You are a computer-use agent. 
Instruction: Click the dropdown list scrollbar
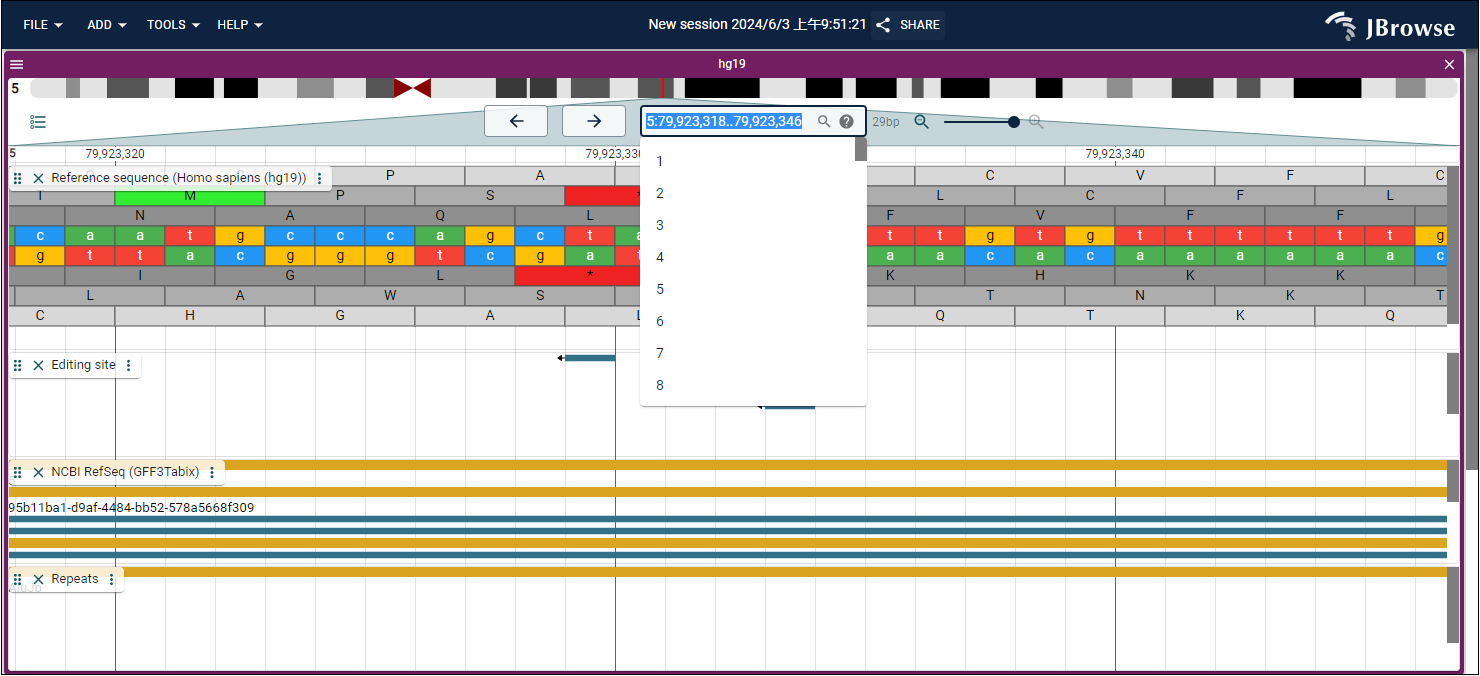click(861, 149)
